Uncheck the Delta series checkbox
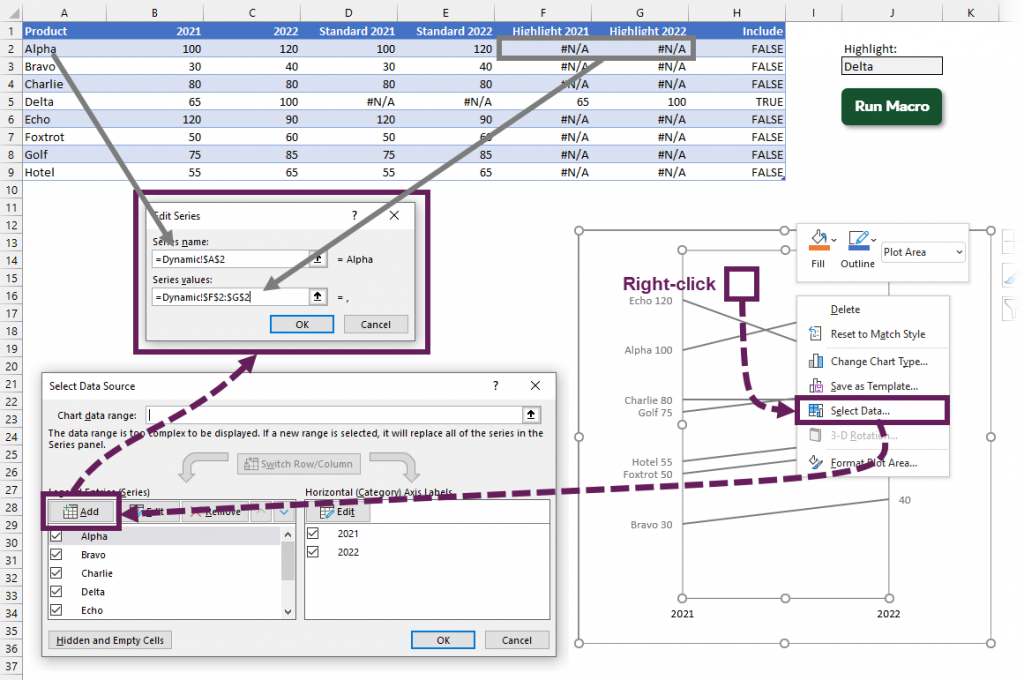This screenshot has height=680, width=1024. pyautogui.click(x=55, y=591)
